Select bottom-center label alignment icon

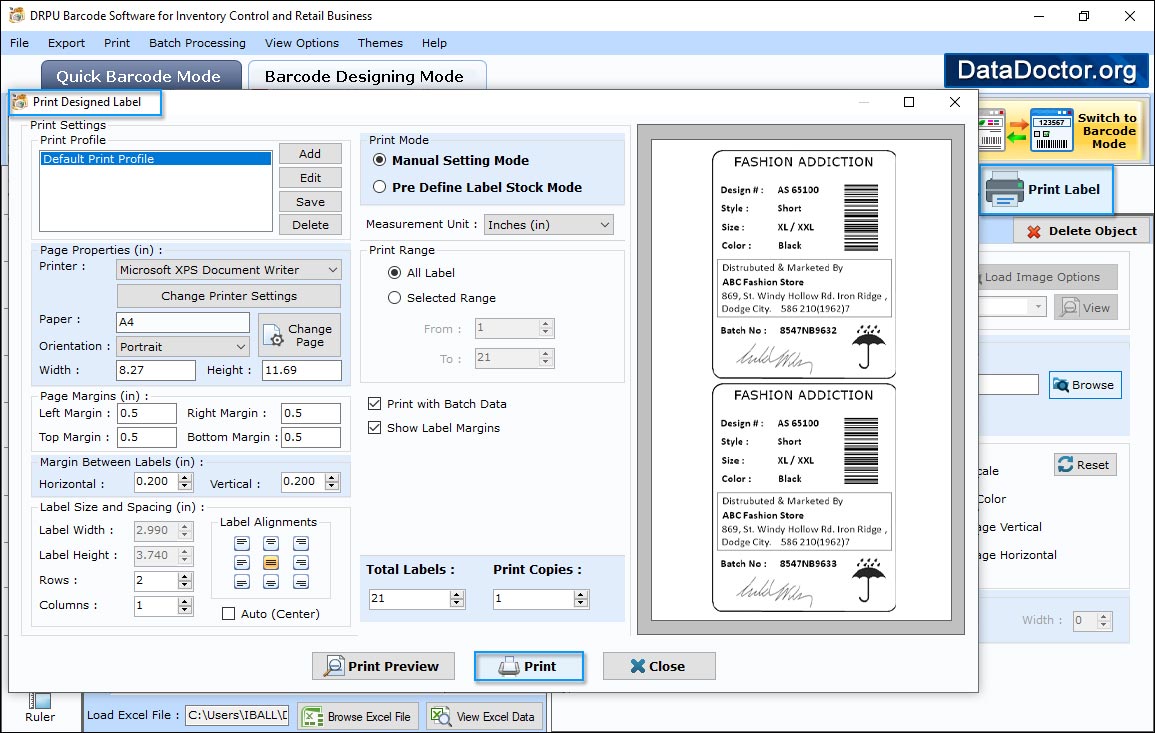click(x=271, y=582)
